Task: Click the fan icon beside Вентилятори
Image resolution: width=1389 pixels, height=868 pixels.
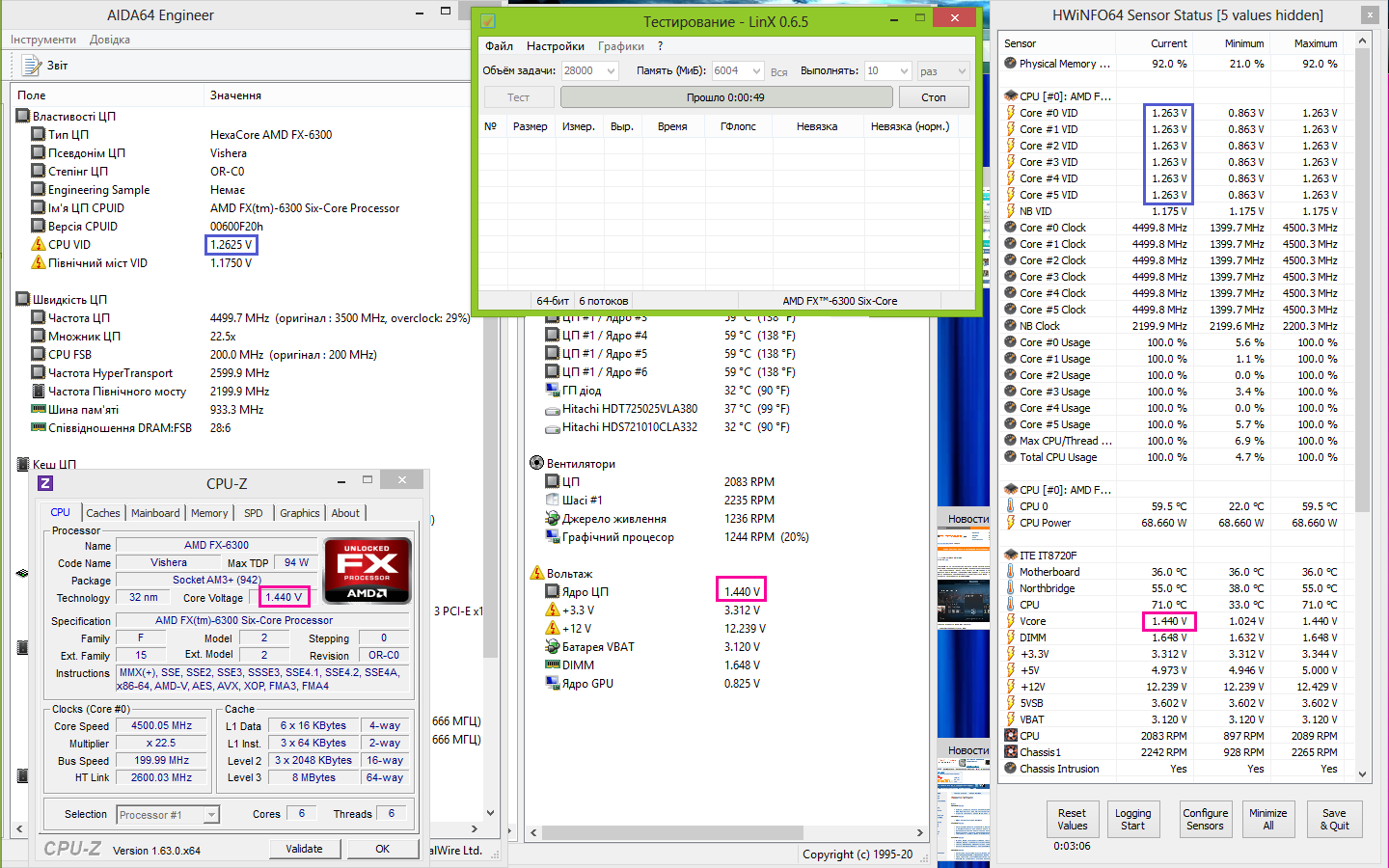Action: (536, 463)
